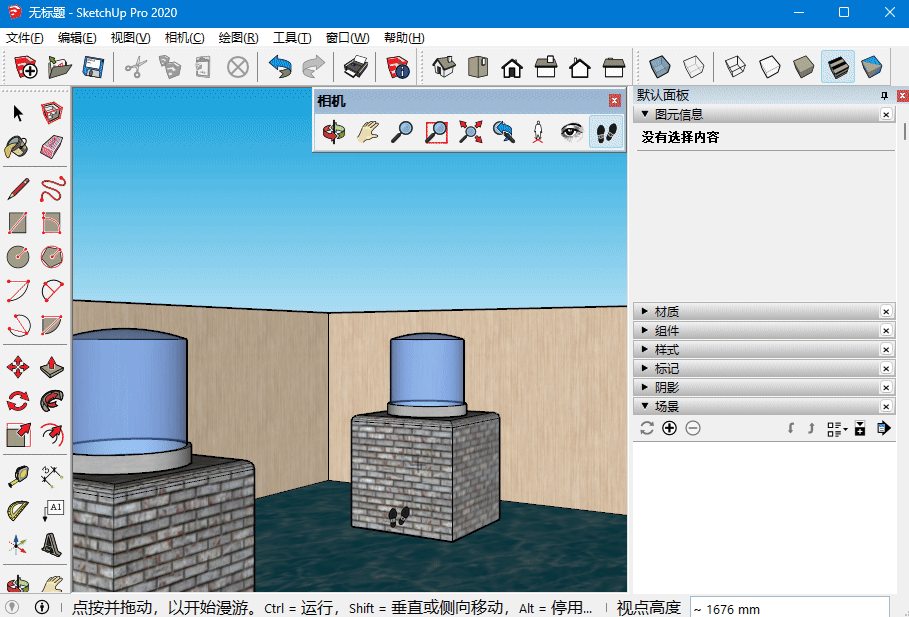Image resolution: width=909 pixels, height=617 pixels.
Task: Toggle Back Edges display style
Action: (693, 67)
